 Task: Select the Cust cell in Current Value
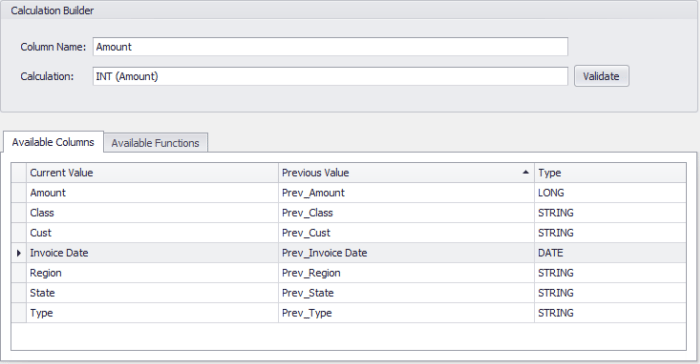152,233
